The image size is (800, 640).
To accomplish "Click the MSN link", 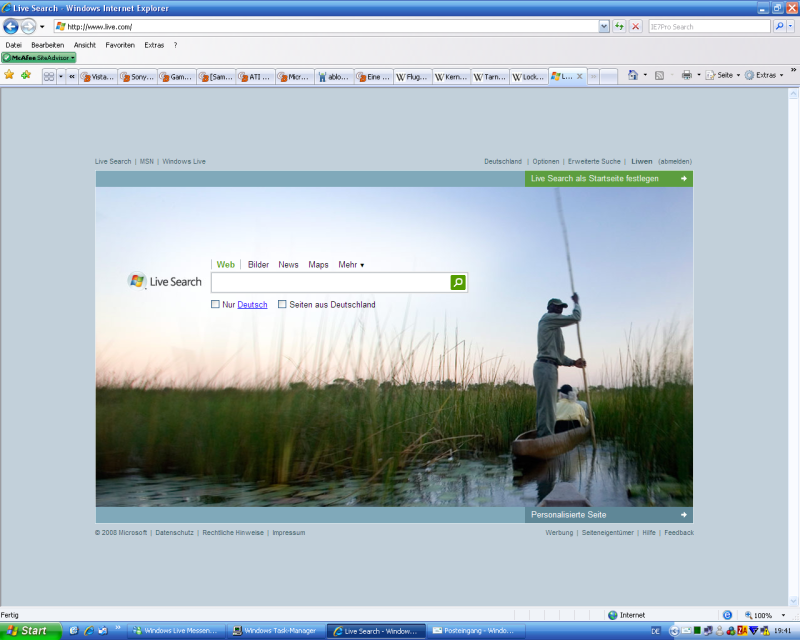I will (x=146, y=161).
